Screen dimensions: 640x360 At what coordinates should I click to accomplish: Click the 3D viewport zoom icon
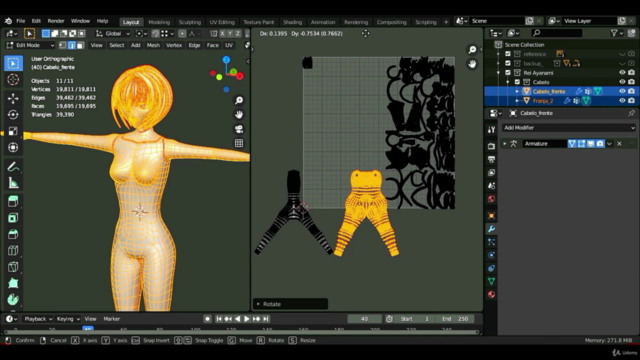coord(239,100)
